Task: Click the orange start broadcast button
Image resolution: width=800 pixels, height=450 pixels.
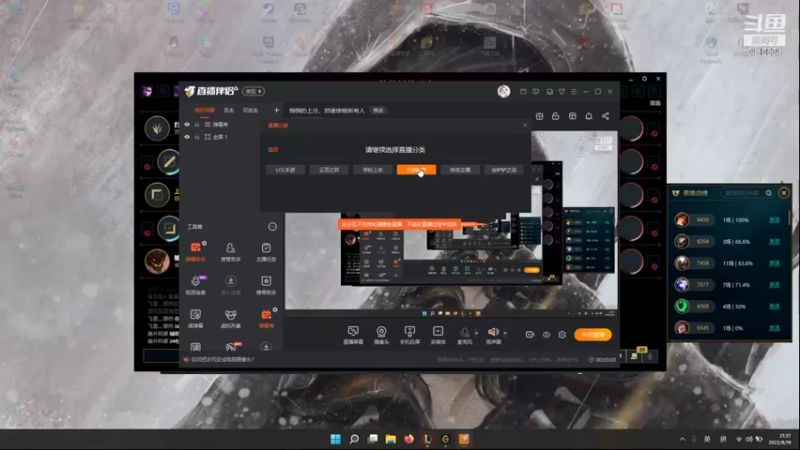Action: tap(592, 335)
